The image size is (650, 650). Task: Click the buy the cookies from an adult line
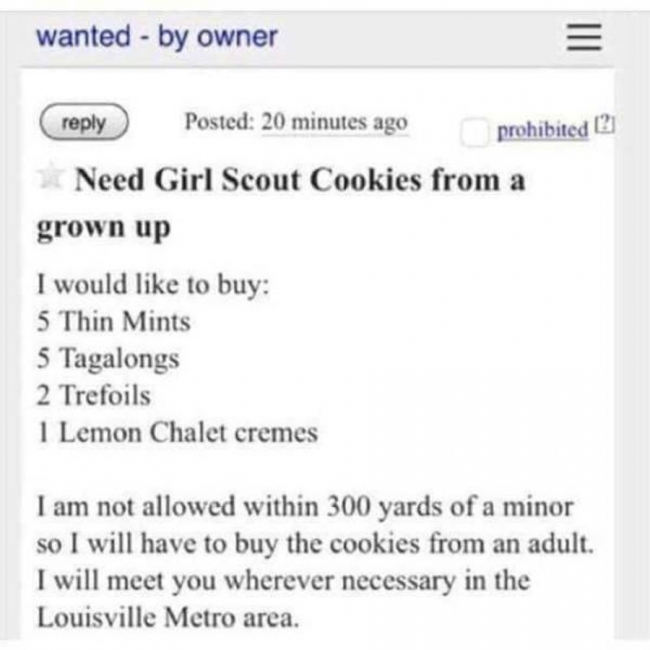(315, 544)
